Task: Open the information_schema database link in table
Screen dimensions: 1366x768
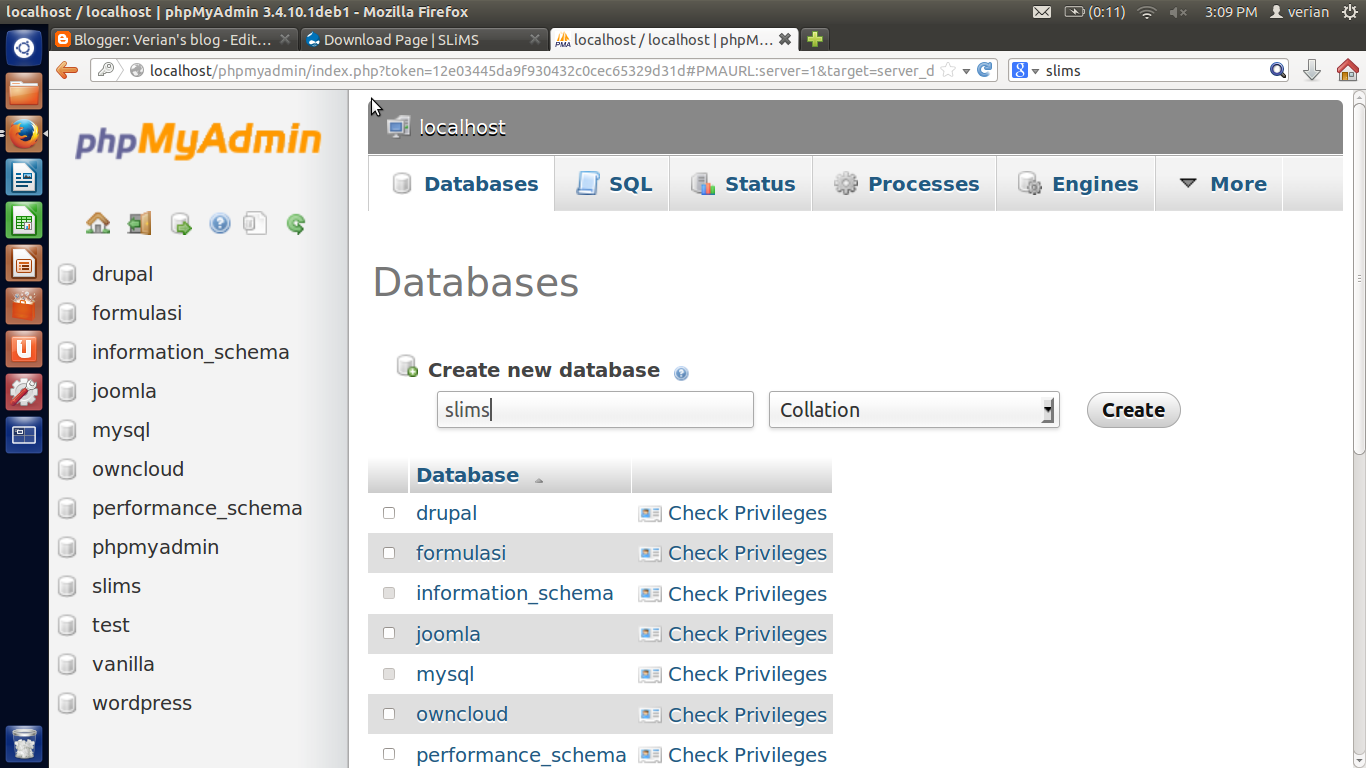Action: (x=514, y=593)
